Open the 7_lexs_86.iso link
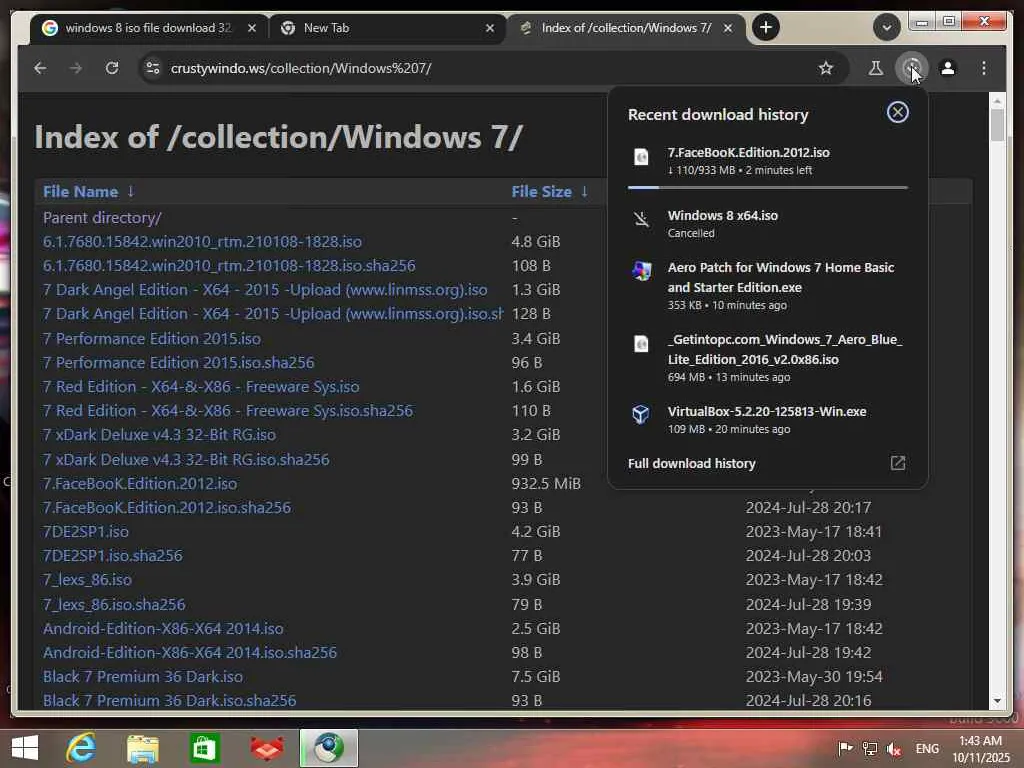Image resolution: width=1024 pixels, height=768 pixels. pos(88,579)
